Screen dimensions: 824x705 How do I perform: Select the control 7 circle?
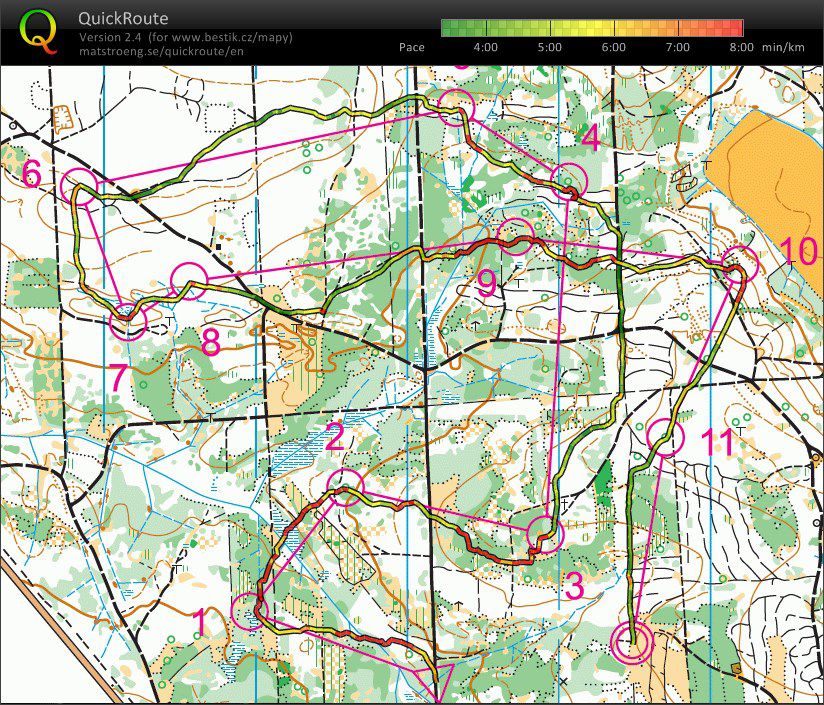pyautogui.click(x=129, y=322)
